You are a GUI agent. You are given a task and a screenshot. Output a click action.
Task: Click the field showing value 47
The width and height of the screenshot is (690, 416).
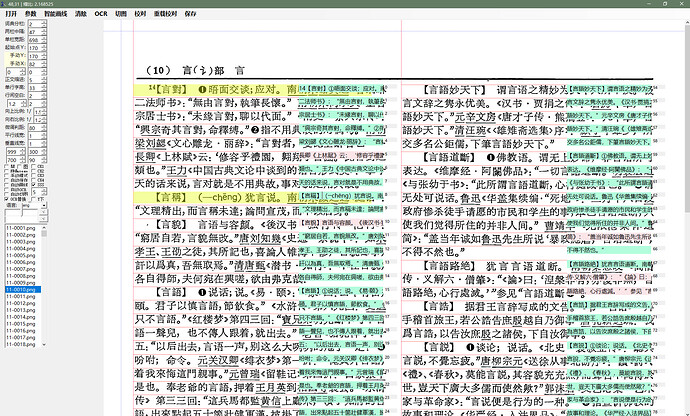click(x=37, y=32)
